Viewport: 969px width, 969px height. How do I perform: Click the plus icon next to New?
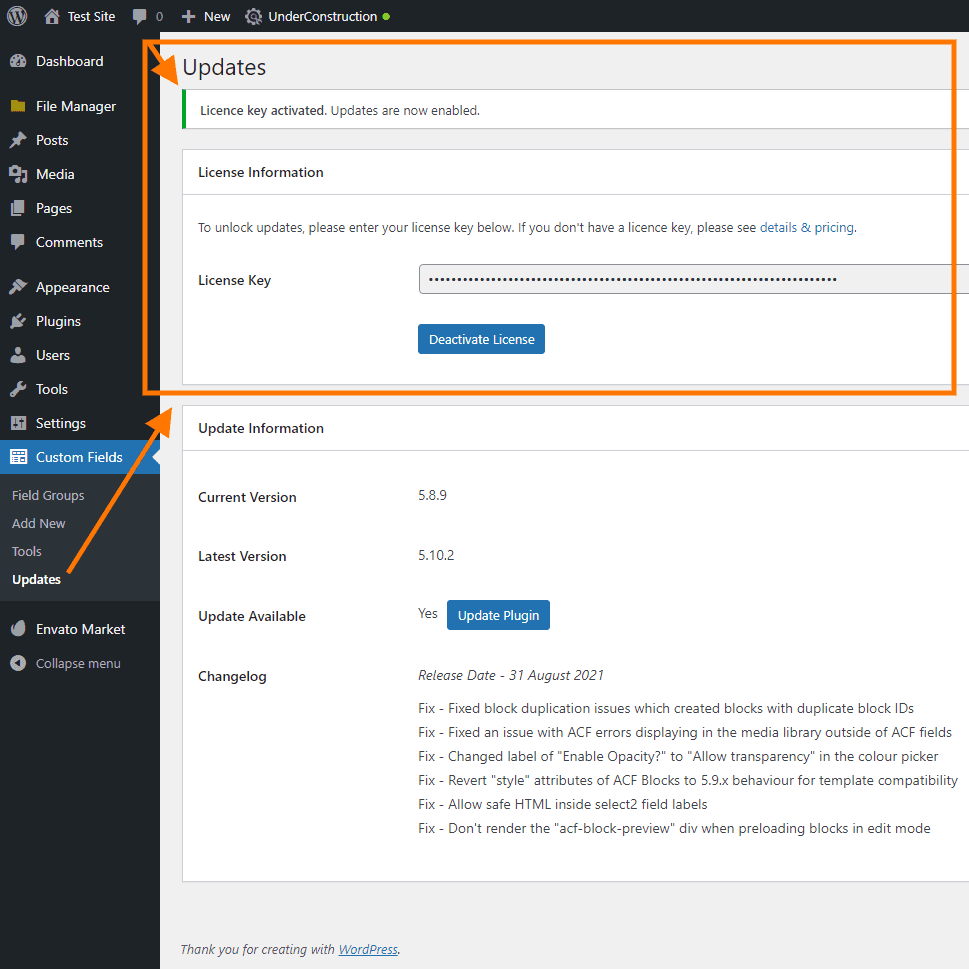point(188,17)
